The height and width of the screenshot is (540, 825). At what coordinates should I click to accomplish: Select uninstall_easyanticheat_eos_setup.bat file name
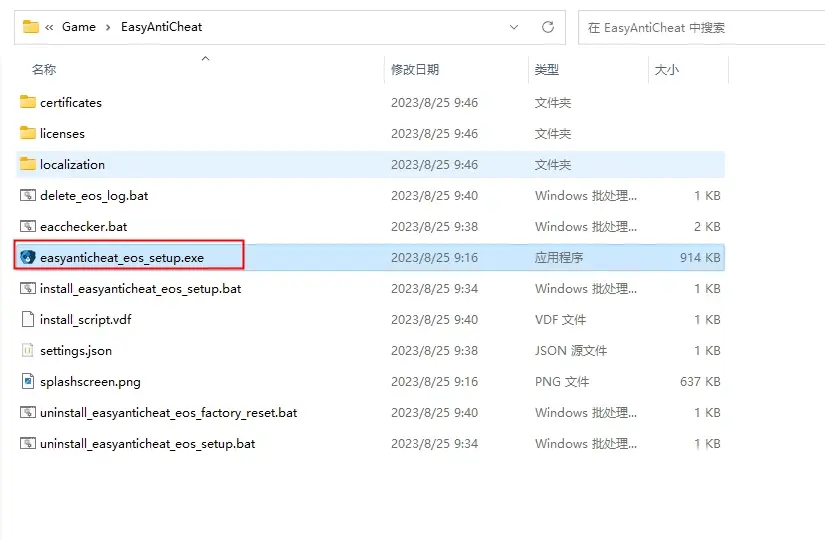click(x=148, y=444)
